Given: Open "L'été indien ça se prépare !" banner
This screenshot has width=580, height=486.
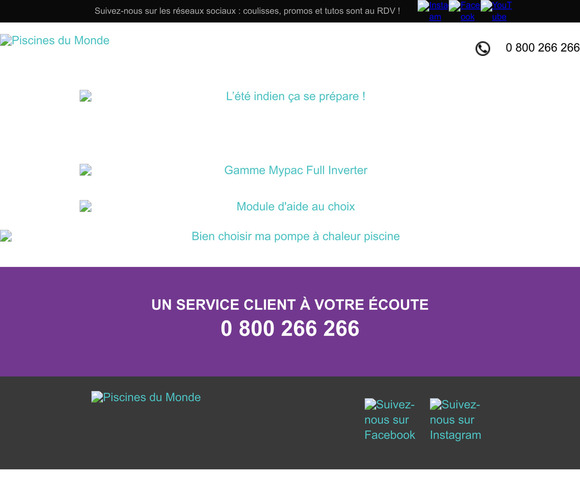Looking at the screenshot, I should pos(296,96).
